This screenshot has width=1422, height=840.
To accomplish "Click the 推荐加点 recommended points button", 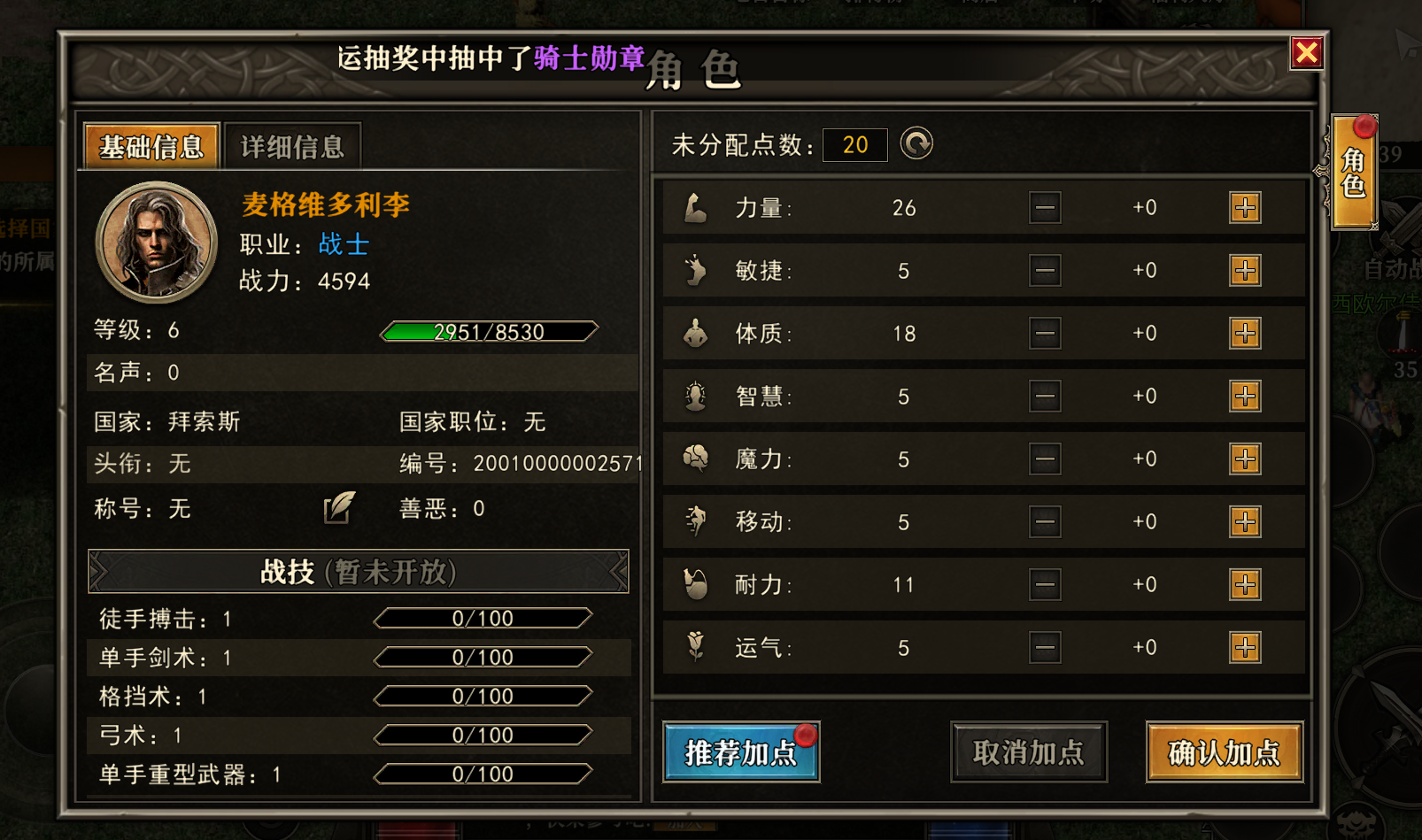I will pyautogui.click(x=741, y=752).
